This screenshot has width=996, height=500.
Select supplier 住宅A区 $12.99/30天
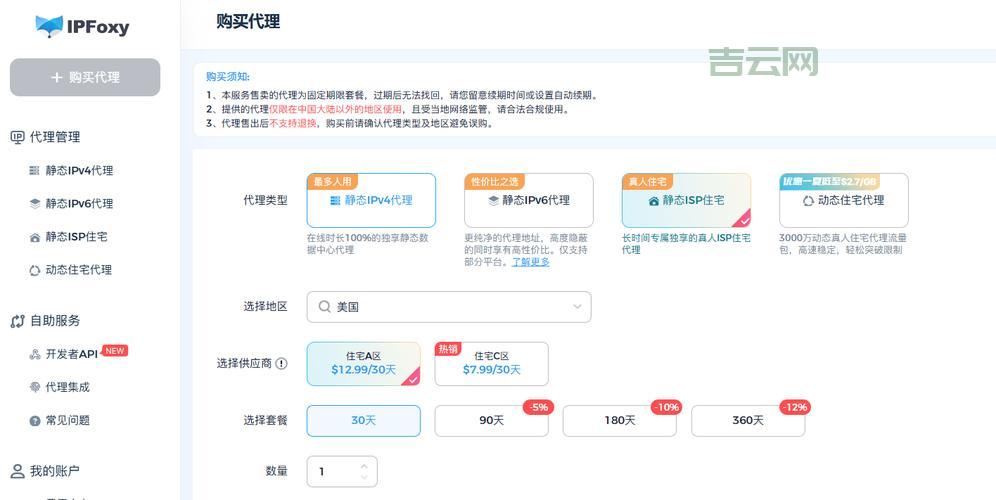(x=363, y=364)
